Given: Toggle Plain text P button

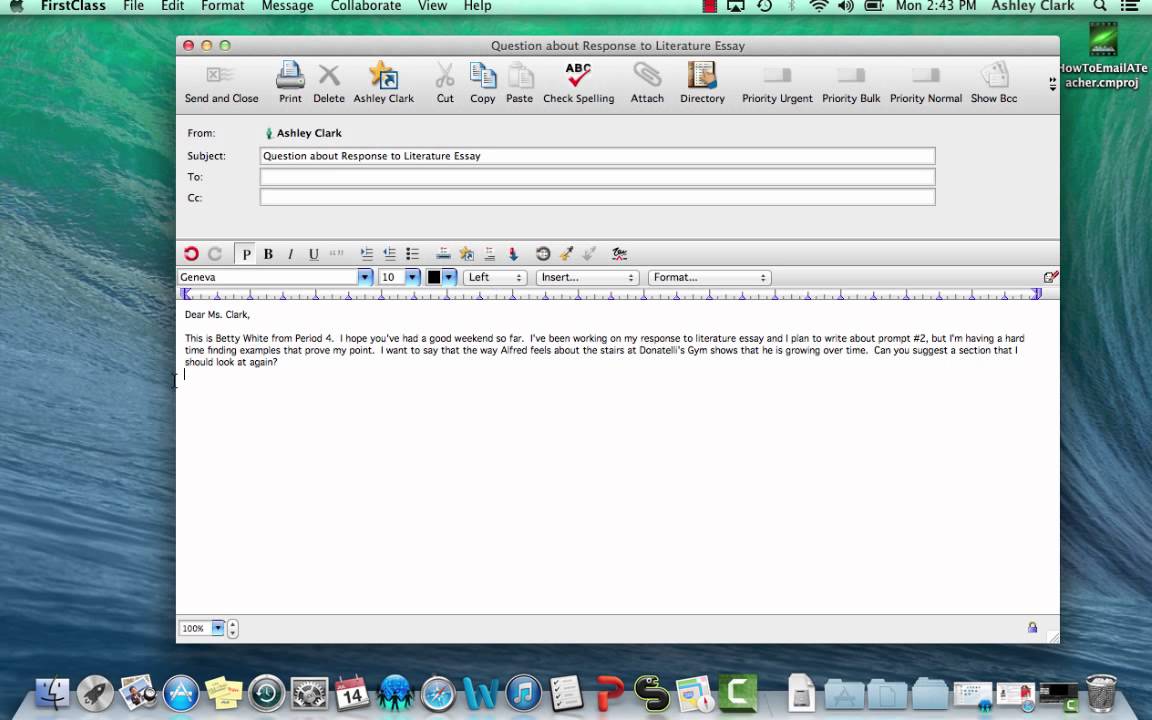Looking at the screenshot, I should 246,254.
